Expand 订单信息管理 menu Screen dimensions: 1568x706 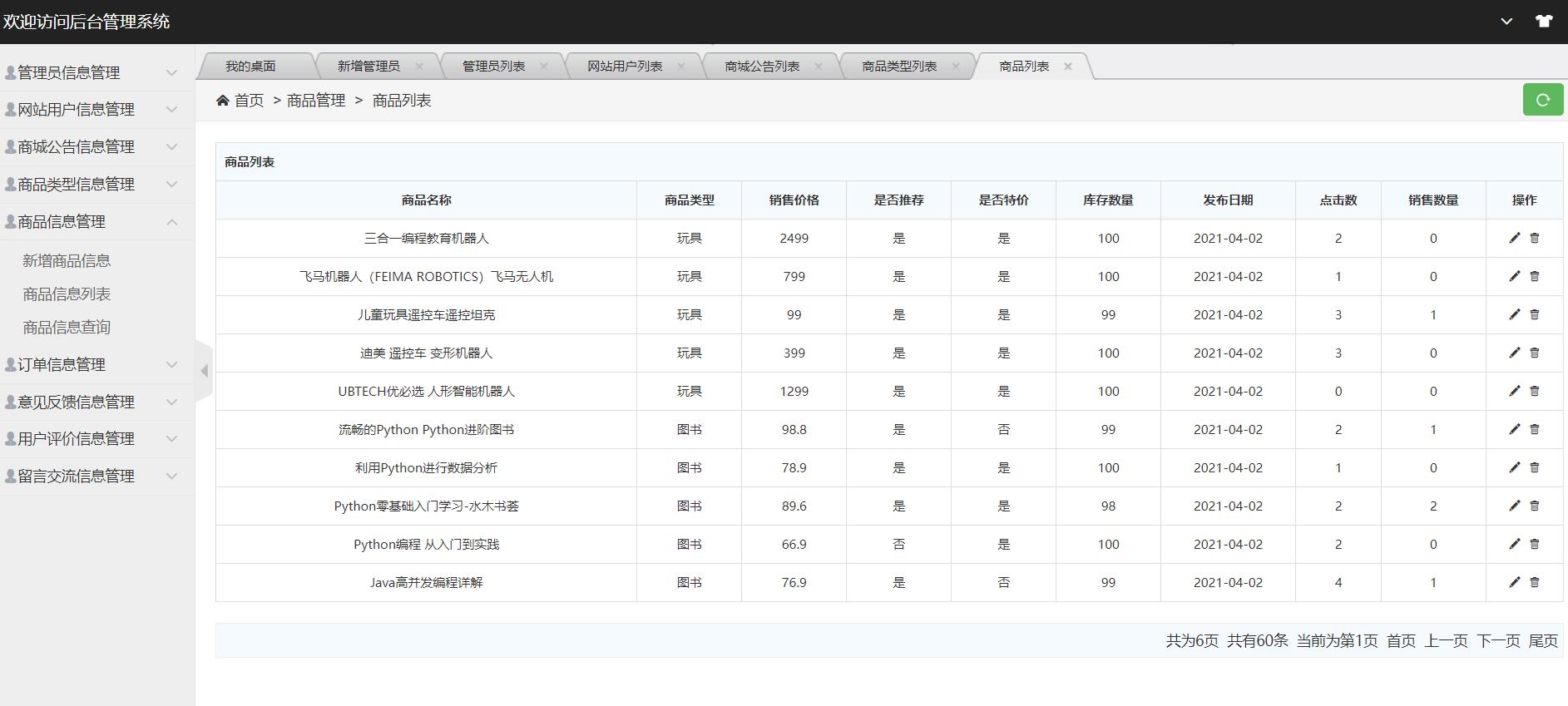pyautogui.click(x=97, y=364)
